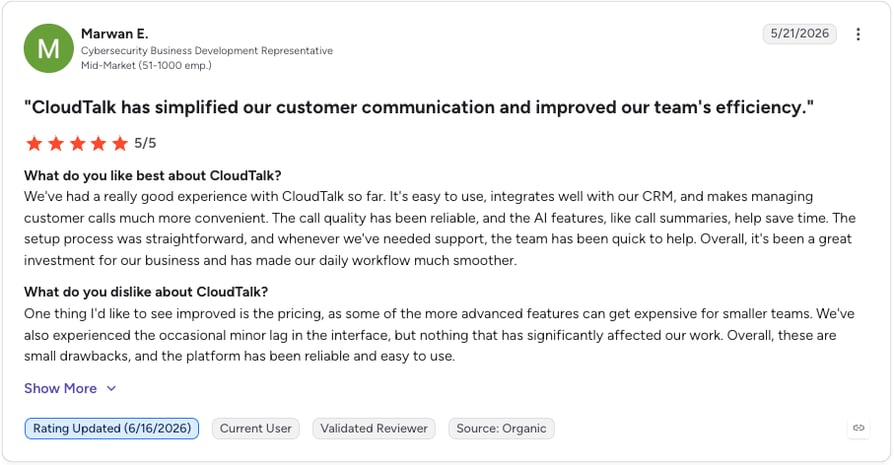Select the Rating Updated (6/16/2026) badge
894x465 pixels.
tap(112, 429)
